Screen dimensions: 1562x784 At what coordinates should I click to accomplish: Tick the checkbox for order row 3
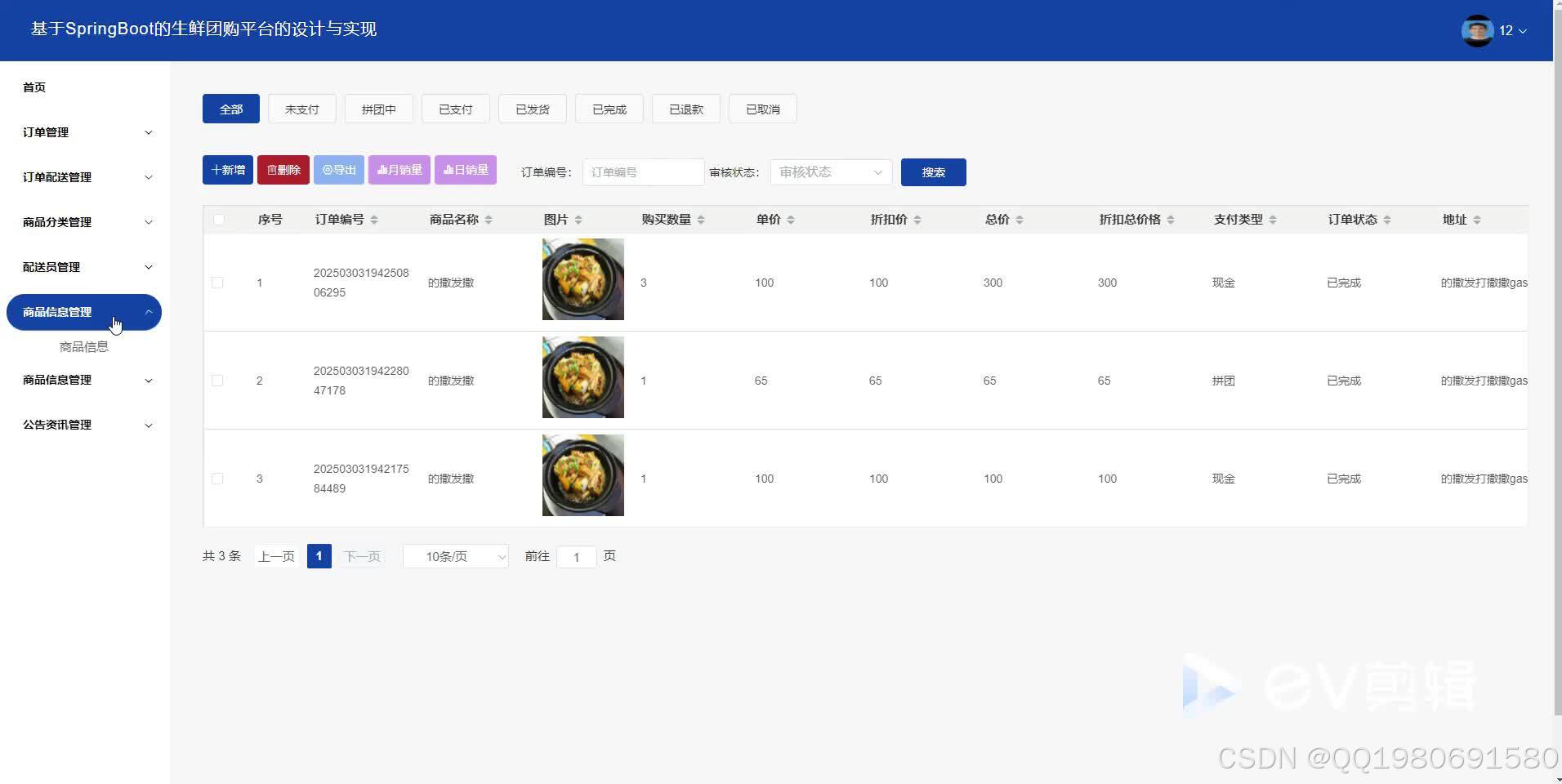tap(217, 479)
